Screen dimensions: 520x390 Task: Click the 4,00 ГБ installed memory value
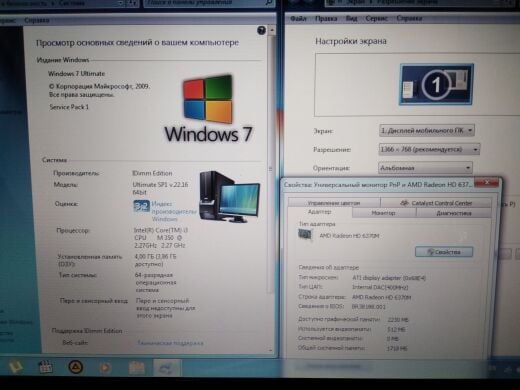point(156,260)
